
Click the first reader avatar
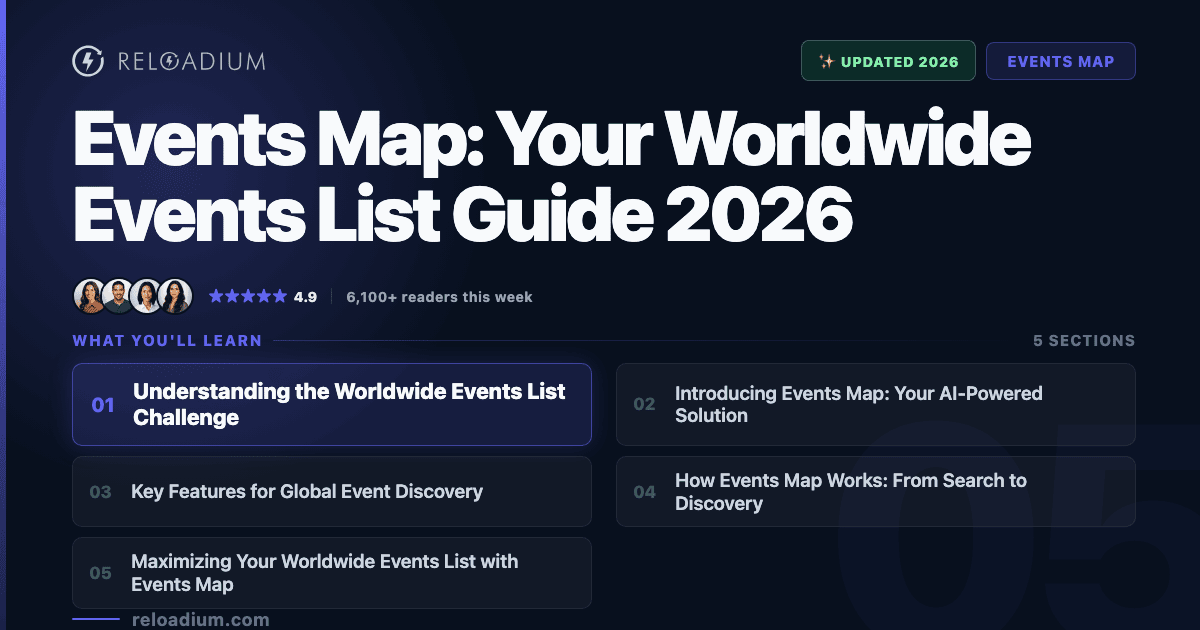pyautogui.click(x=89, y=296)
